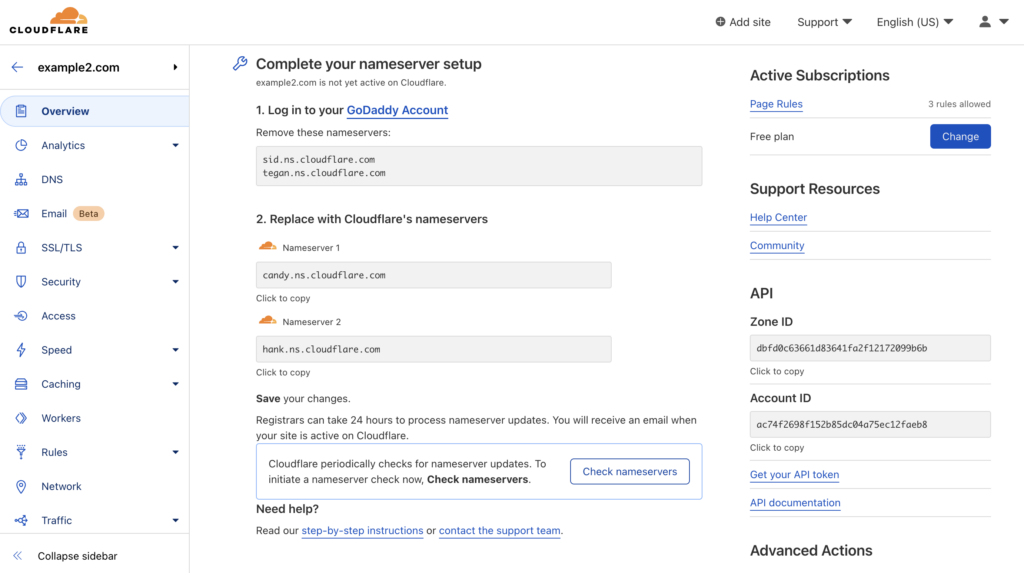Click the DNS sitemap icon in sidebar

(x=21, y=180)
